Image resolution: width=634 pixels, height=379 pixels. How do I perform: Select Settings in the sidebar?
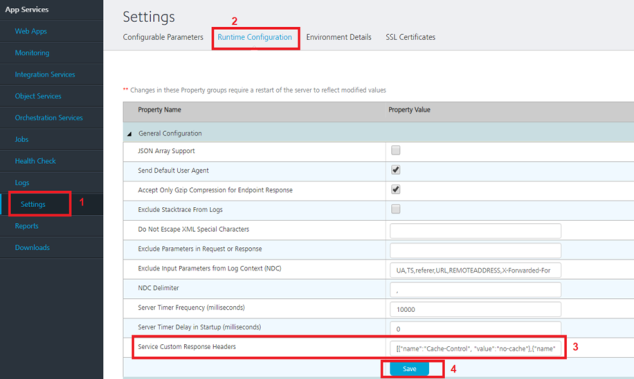(33, 204)
